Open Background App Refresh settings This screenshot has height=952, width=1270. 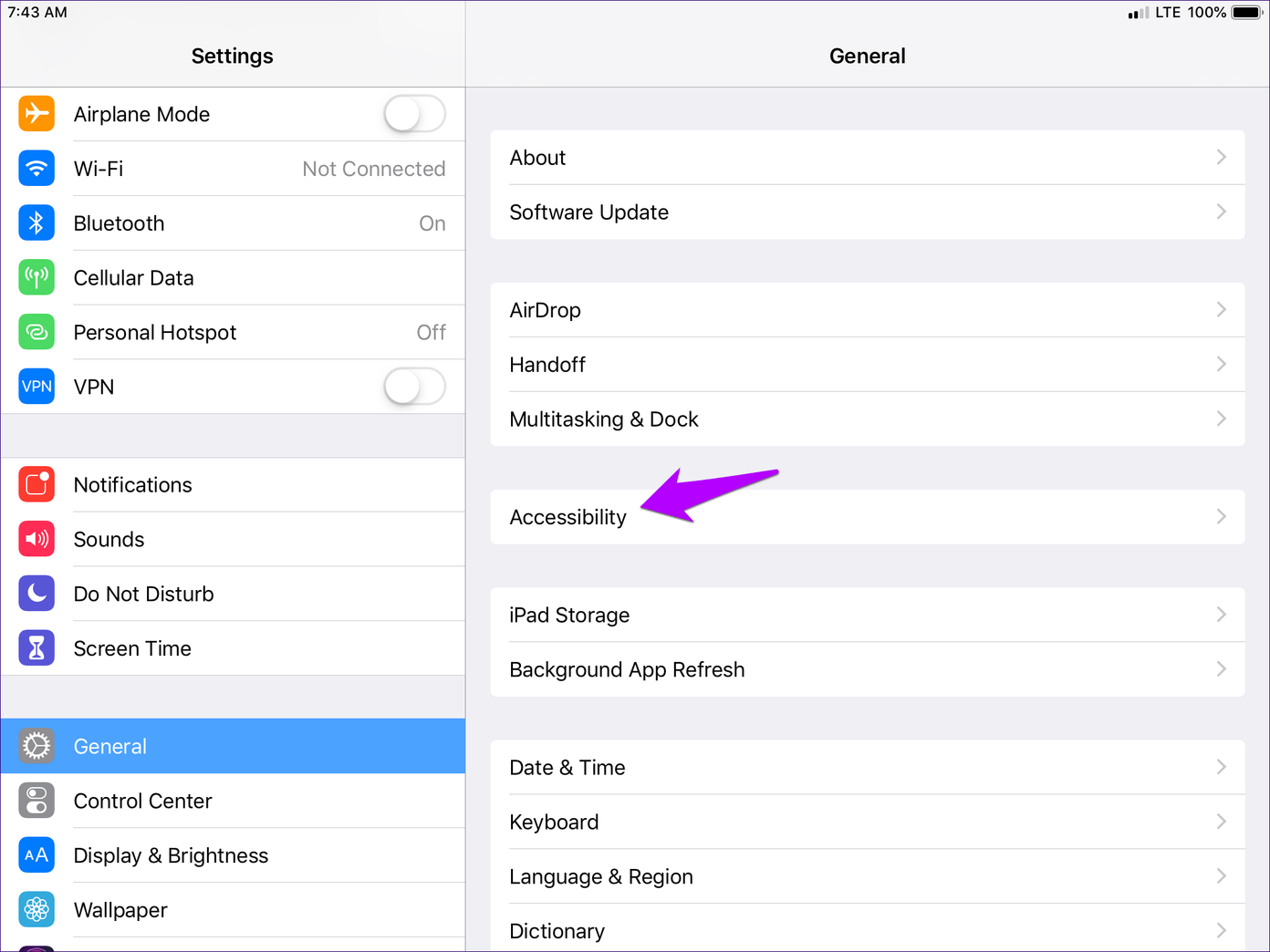click(x=627, y=670)
